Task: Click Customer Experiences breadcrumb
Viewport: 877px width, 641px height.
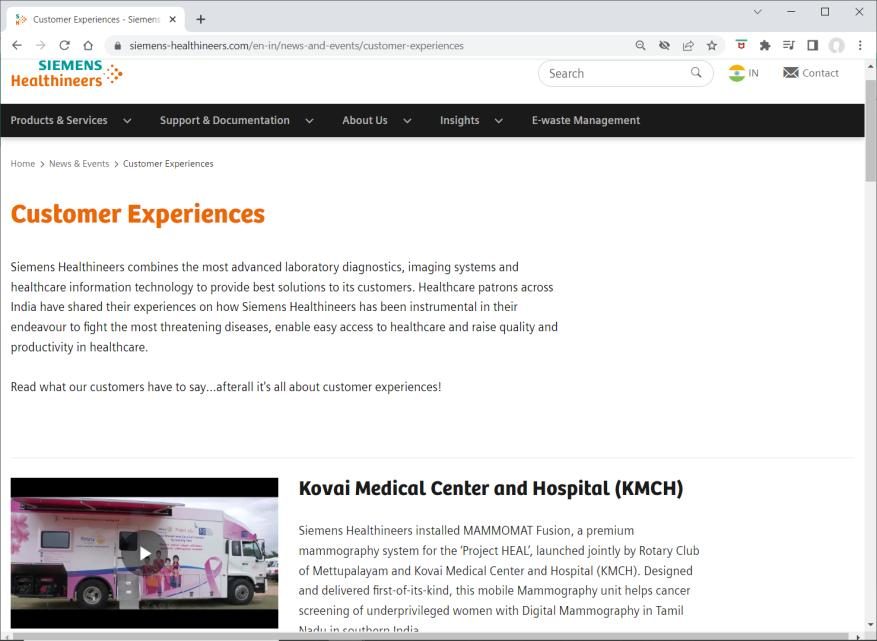Action: click(168, 164)
